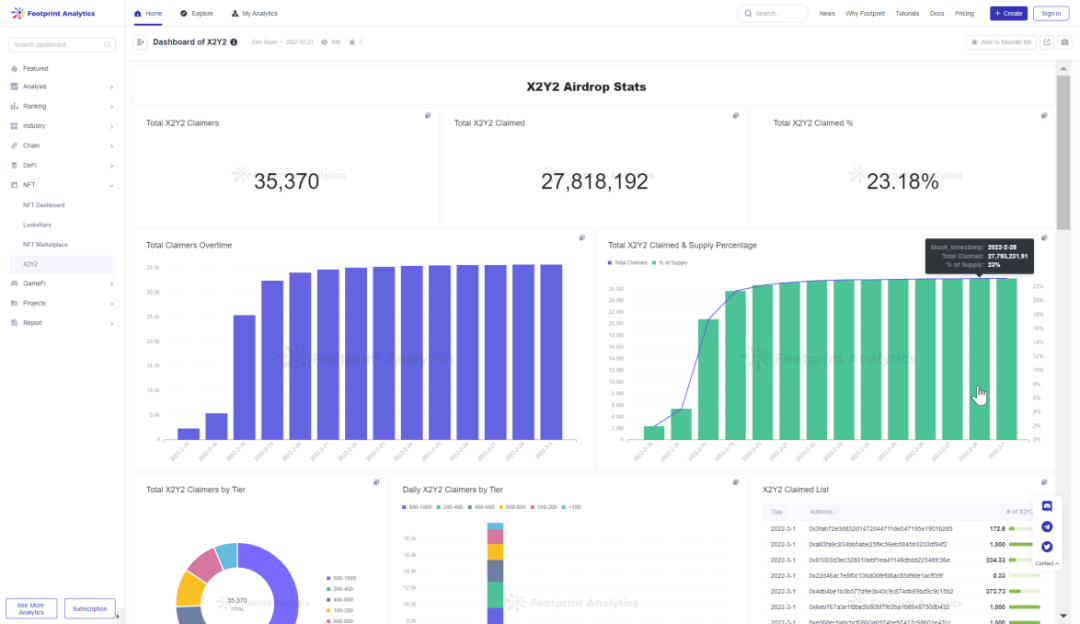Click the magnifier icon in the sidebar search

tap(107, 45)
